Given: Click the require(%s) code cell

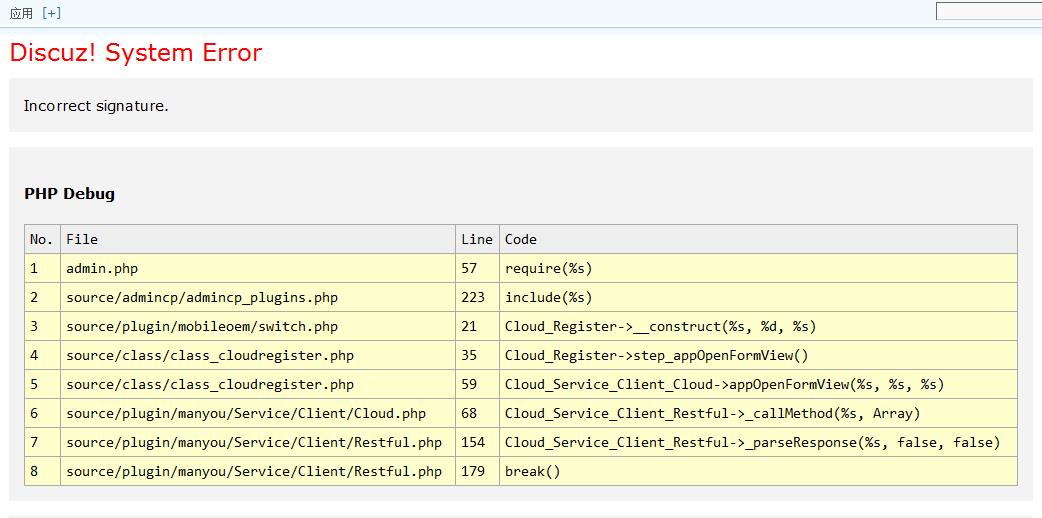Looking at the screenshot, I should click(x=549, y=268).
